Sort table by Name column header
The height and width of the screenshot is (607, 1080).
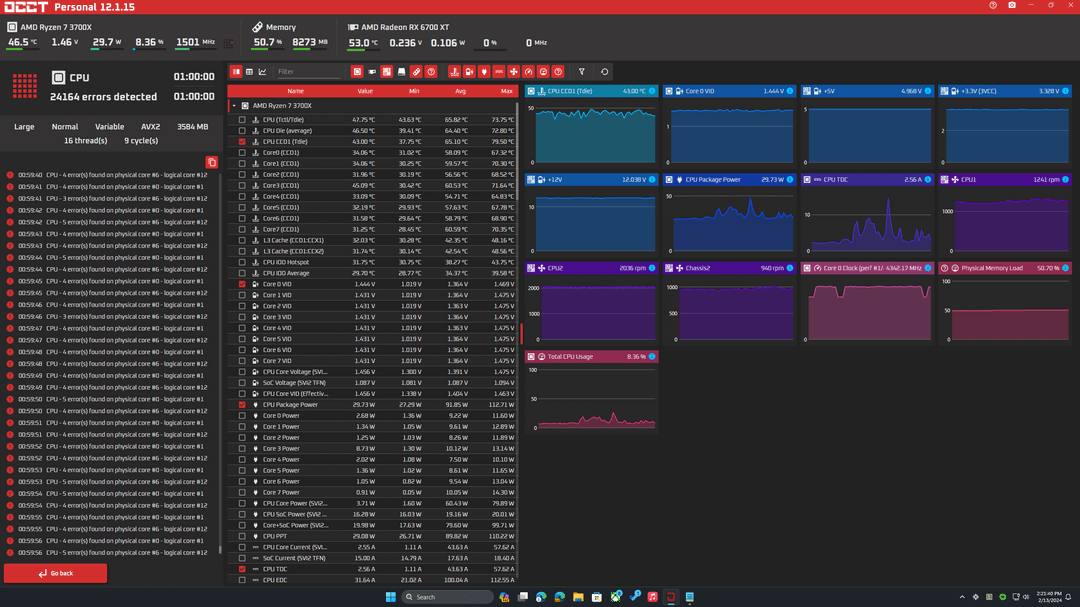point(295,91)
